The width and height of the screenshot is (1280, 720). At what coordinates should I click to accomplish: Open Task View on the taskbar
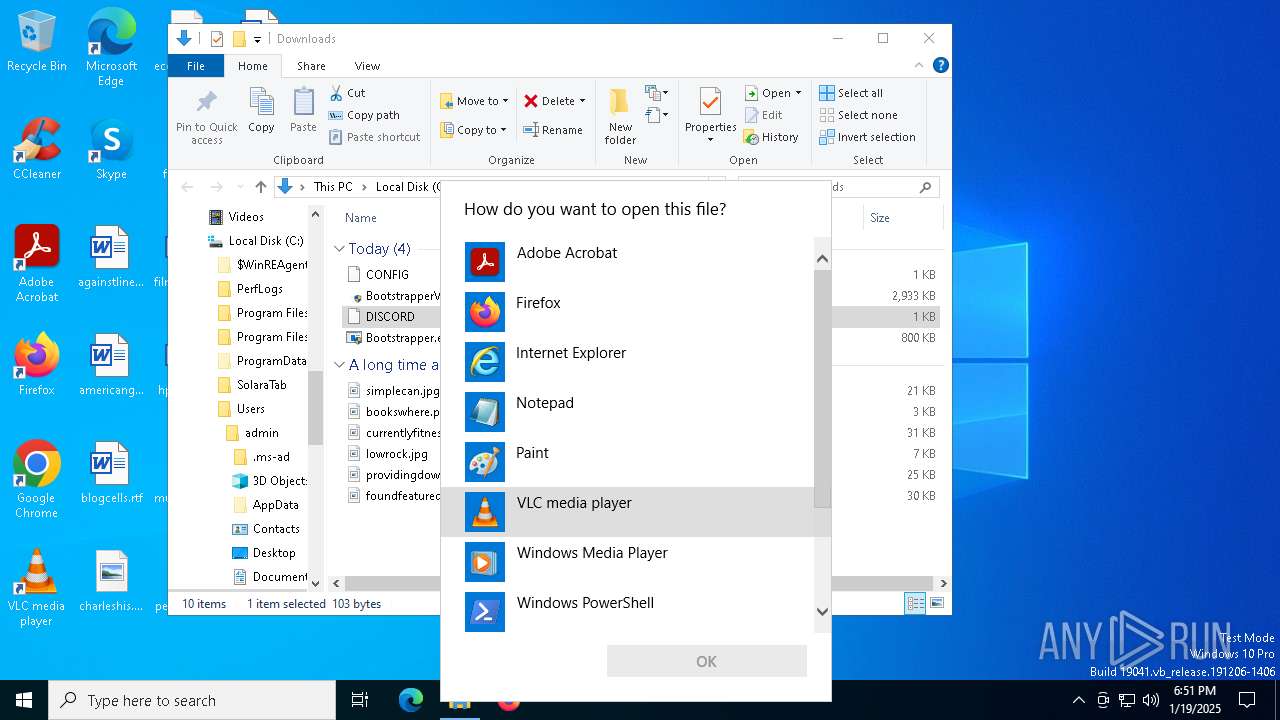(360, 700)
